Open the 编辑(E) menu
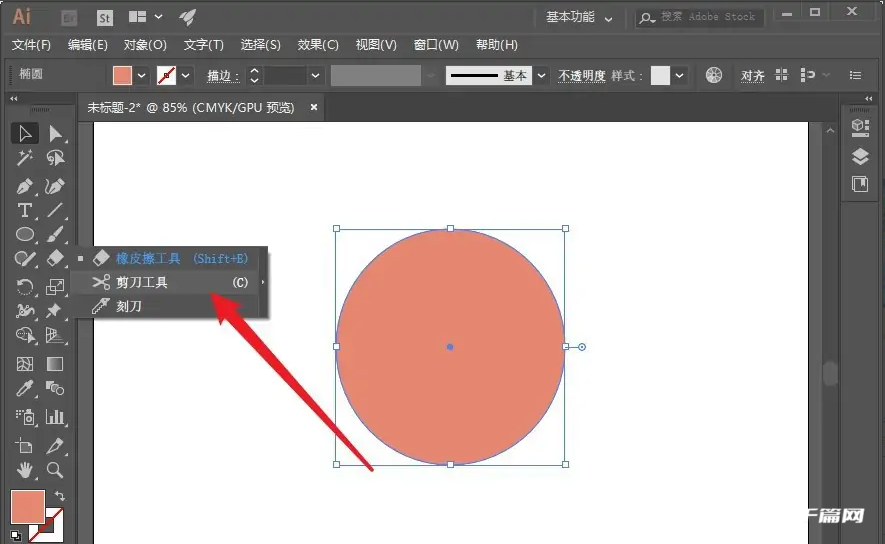The image size is (885, 544). tap(87, 45)
